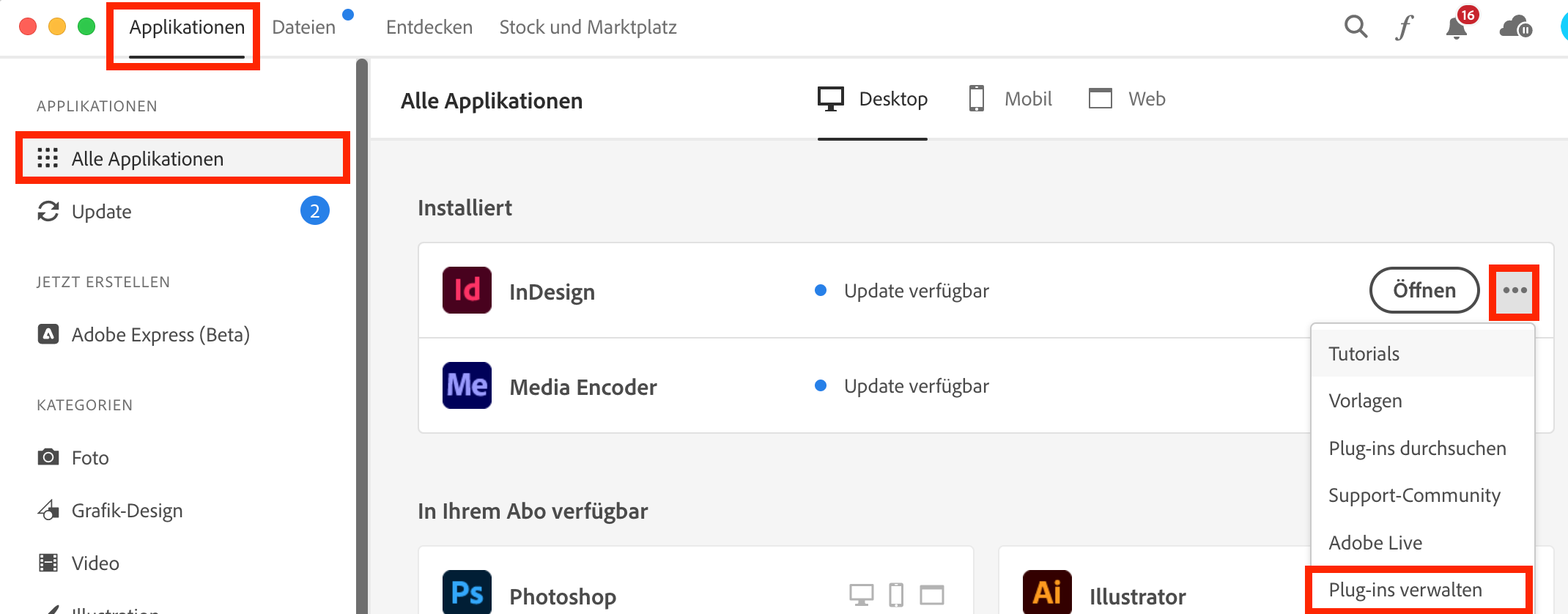
Task: Switch to the Mobil platform tab
Action: [1011, 99]
